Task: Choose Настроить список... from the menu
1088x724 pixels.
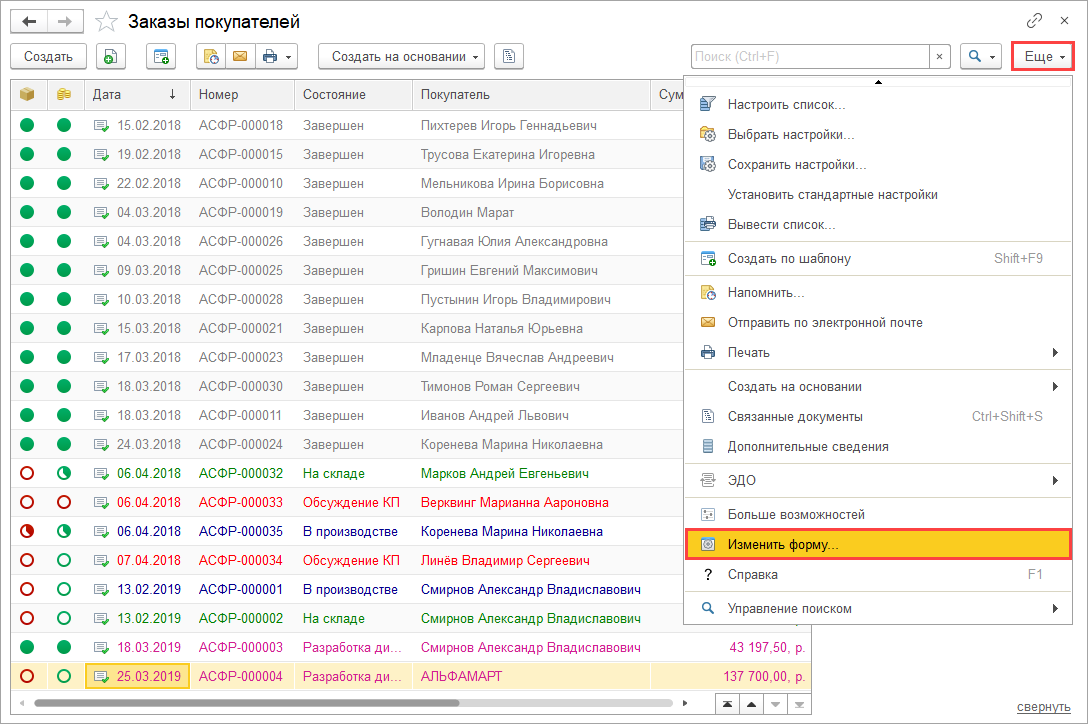Action: click(786, 104)
